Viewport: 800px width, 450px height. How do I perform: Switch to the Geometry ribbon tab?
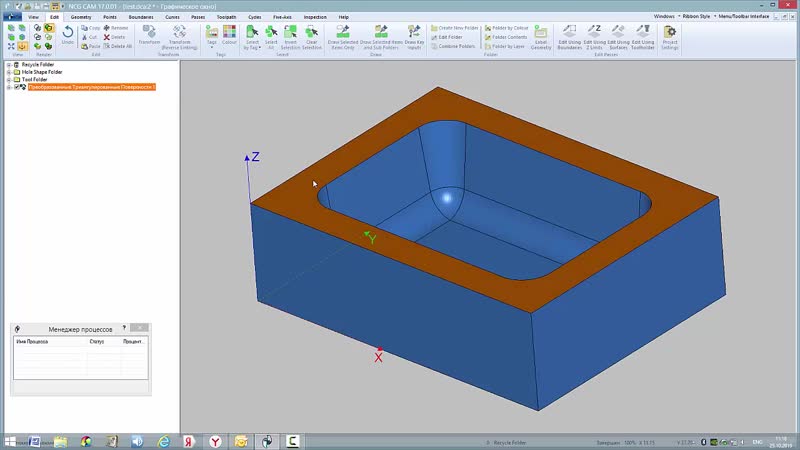83,17
